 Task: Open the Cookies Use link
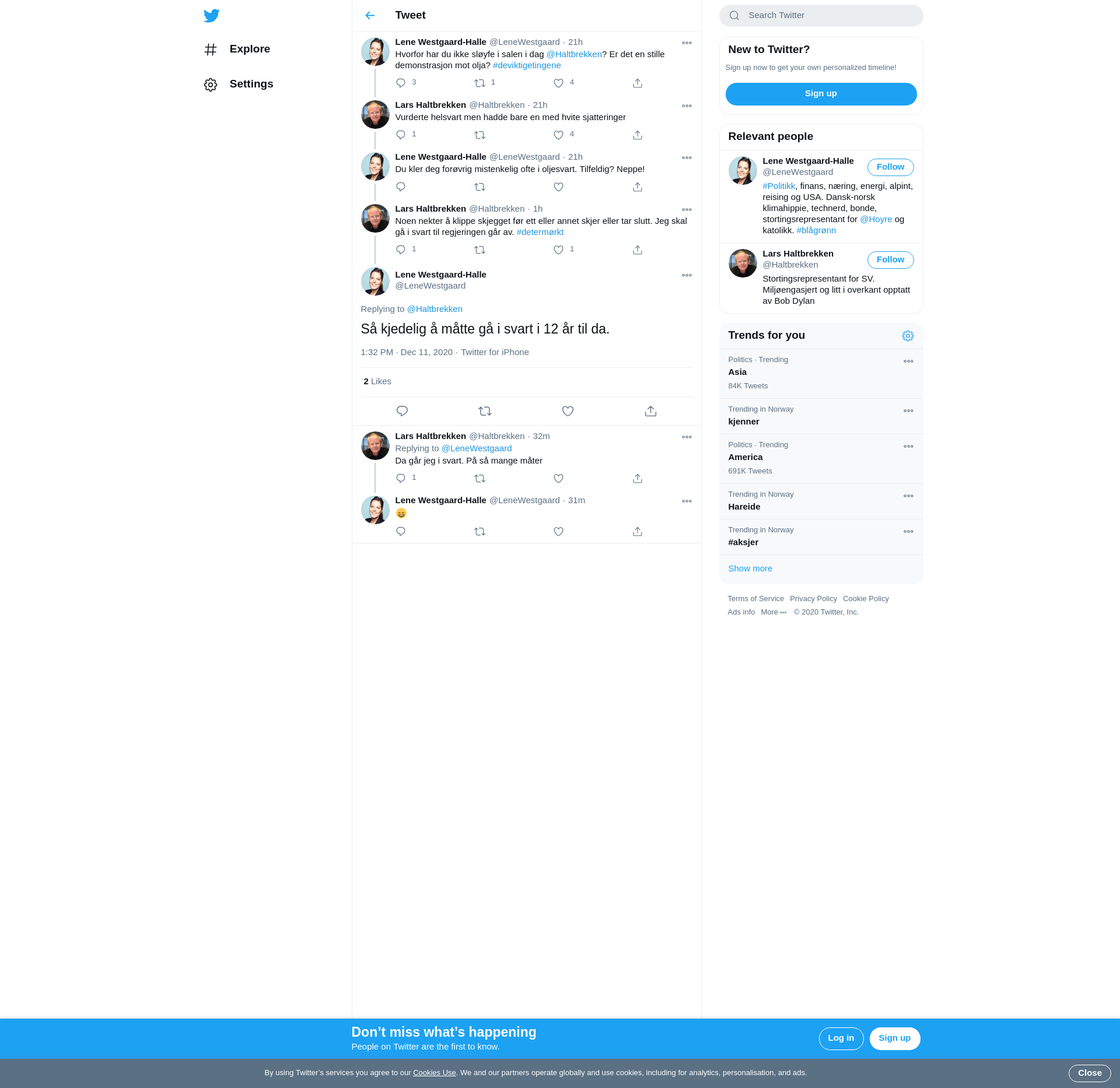[x=434, y=1073]
